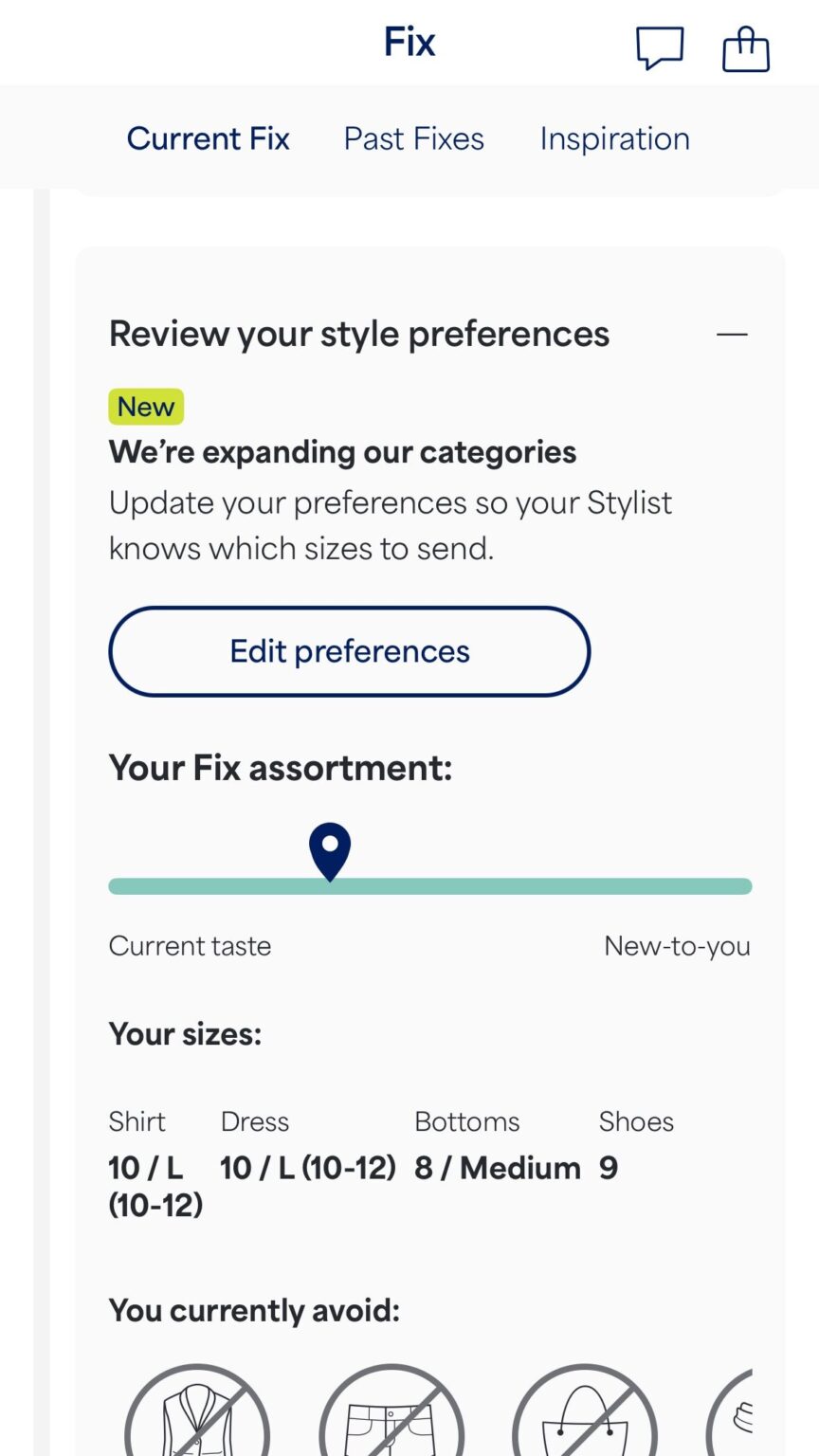Click the avoided handbag category icon

click(x=584, y=1412)
